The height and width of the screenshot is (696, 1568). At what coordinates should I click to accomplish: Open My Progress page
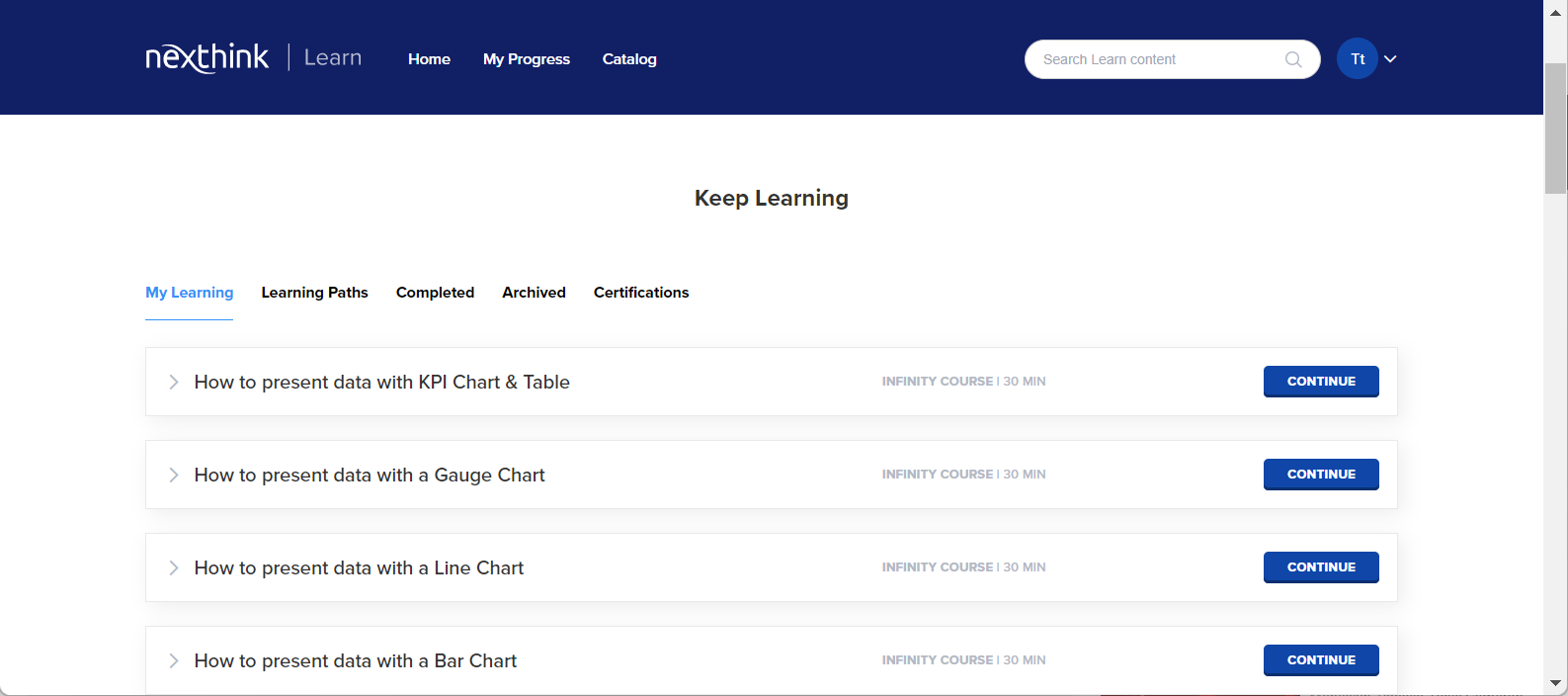coord(526,59)
